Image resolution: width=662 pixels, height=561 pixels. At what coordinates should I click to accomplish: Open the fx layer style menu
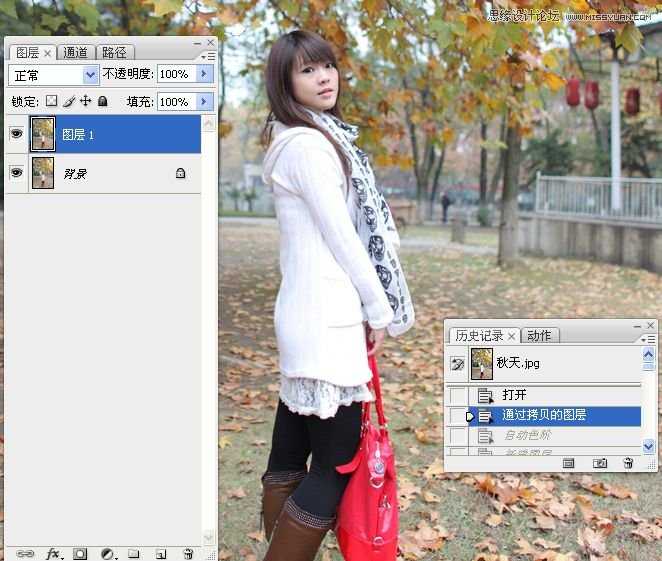point(54,553)
